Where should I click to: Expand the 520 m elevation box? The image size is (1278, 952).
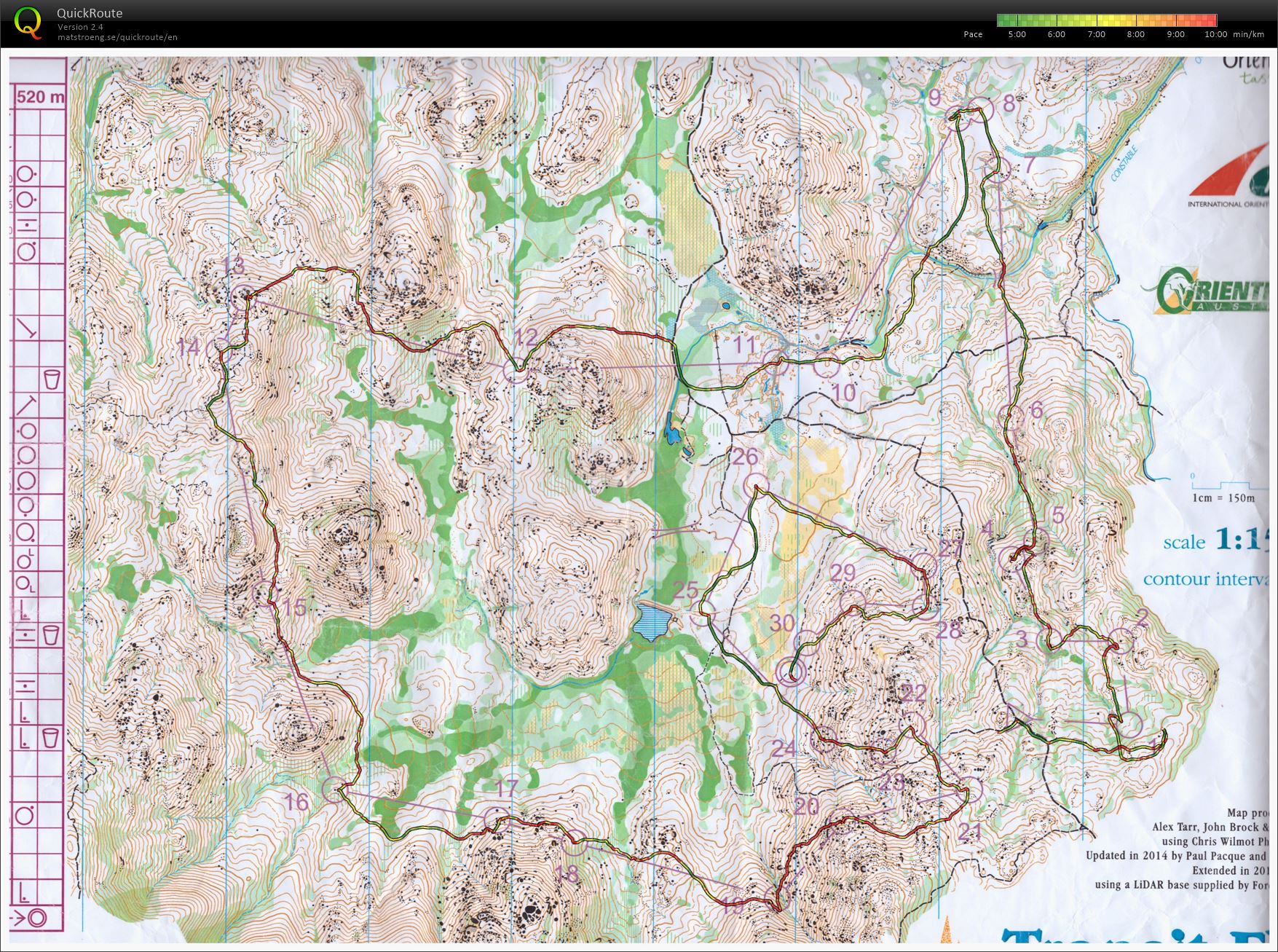pos(40,95)
